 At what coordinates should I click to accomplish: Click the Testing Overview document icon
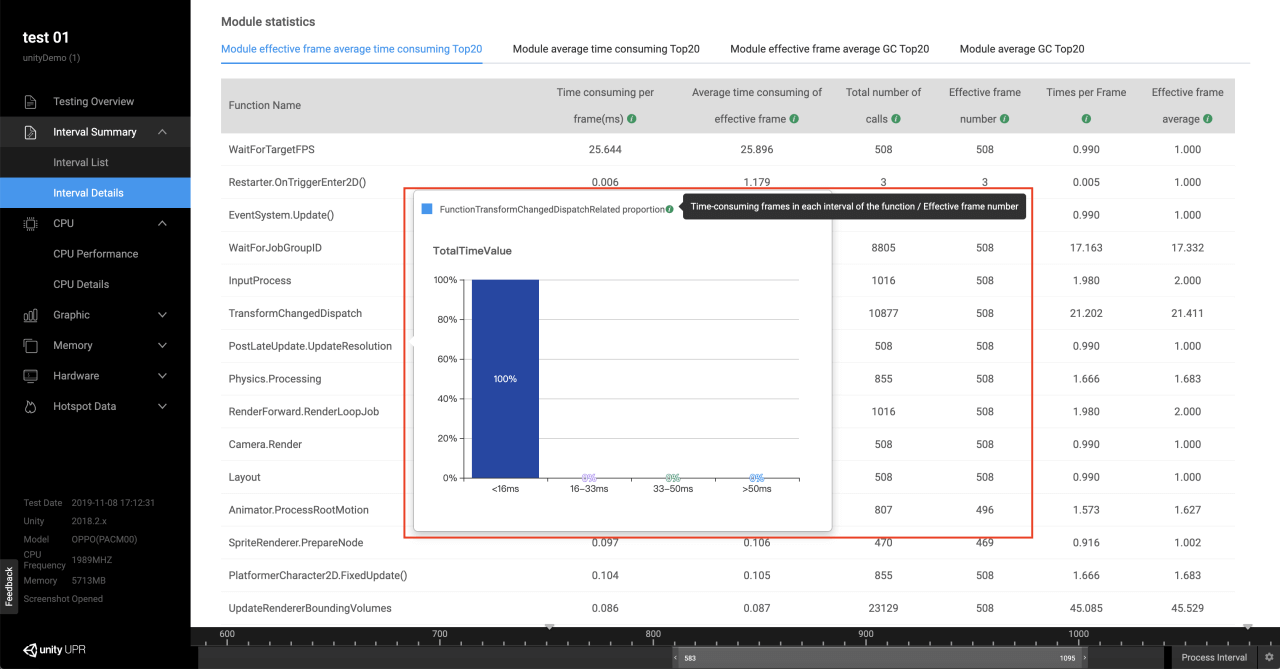(x=31, y=102)
